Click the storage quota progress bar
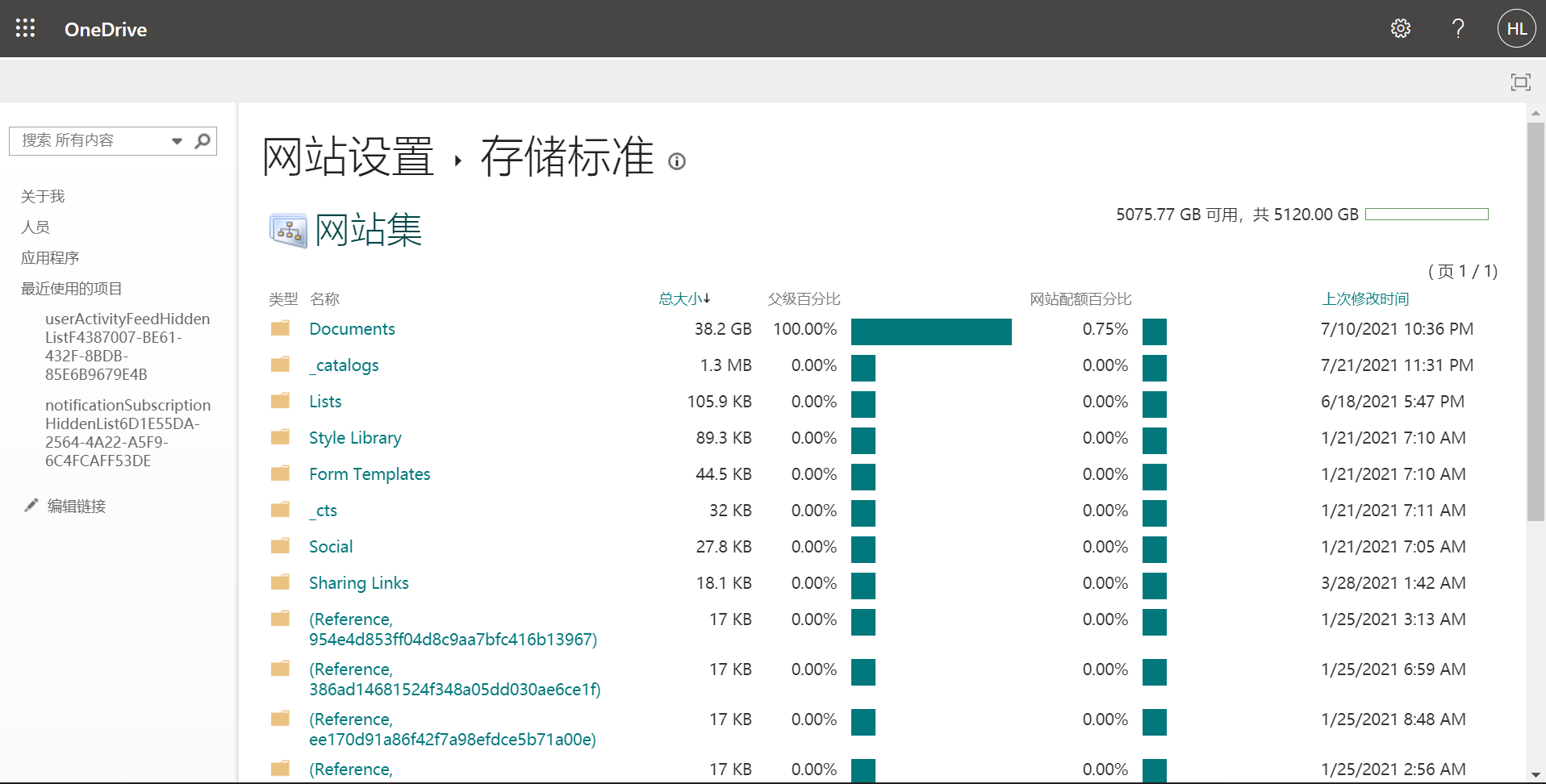Viewport: 1546px width, 784px height. [x=1427, y=214]
